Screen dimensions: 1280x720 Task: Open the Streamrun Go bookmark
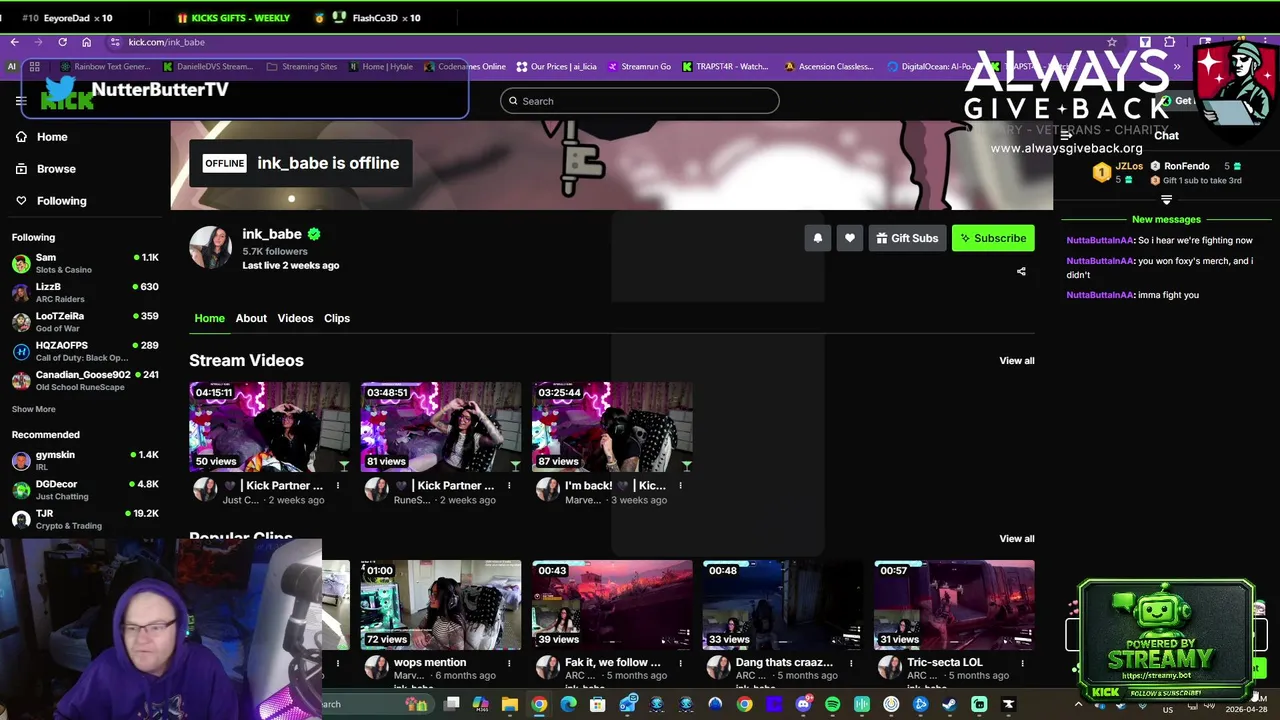click(638, 67)
